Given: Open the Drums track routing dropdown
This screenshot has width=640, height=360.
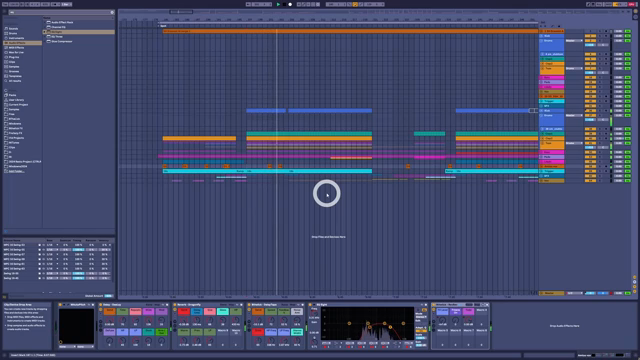Looking at the screenshot, I should pos(574,41).
